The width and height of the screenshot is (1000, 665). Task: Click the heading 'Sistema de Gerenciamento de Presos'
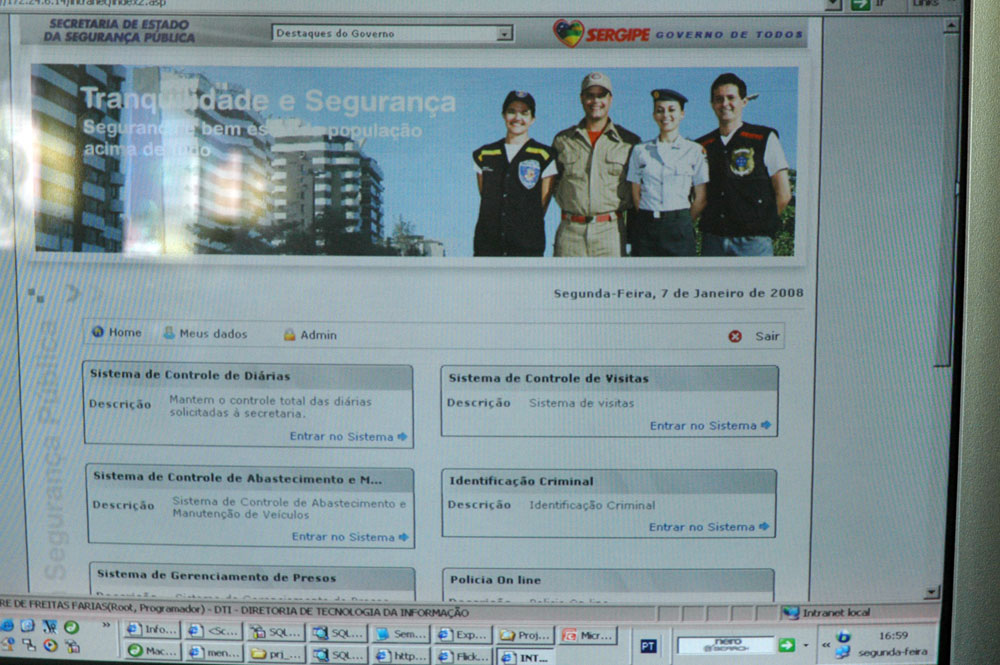[x=216, y=576]
